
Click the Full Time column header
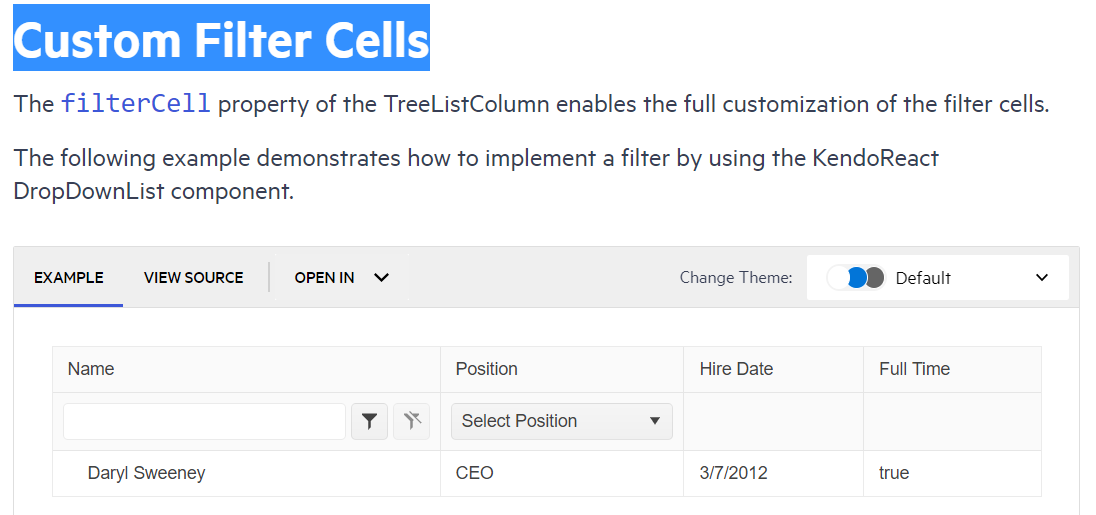[914, 369]
